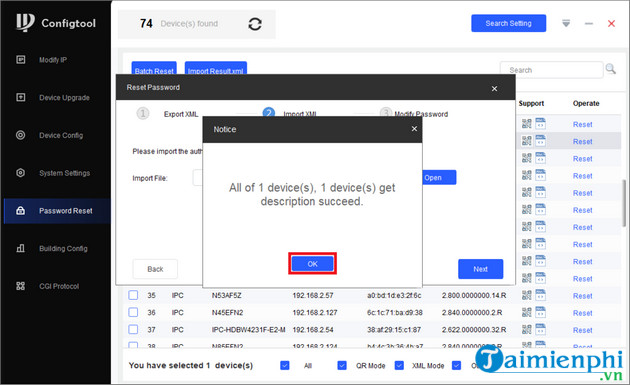
Task: Click QR code icon in first Support row
Action: 526,124
